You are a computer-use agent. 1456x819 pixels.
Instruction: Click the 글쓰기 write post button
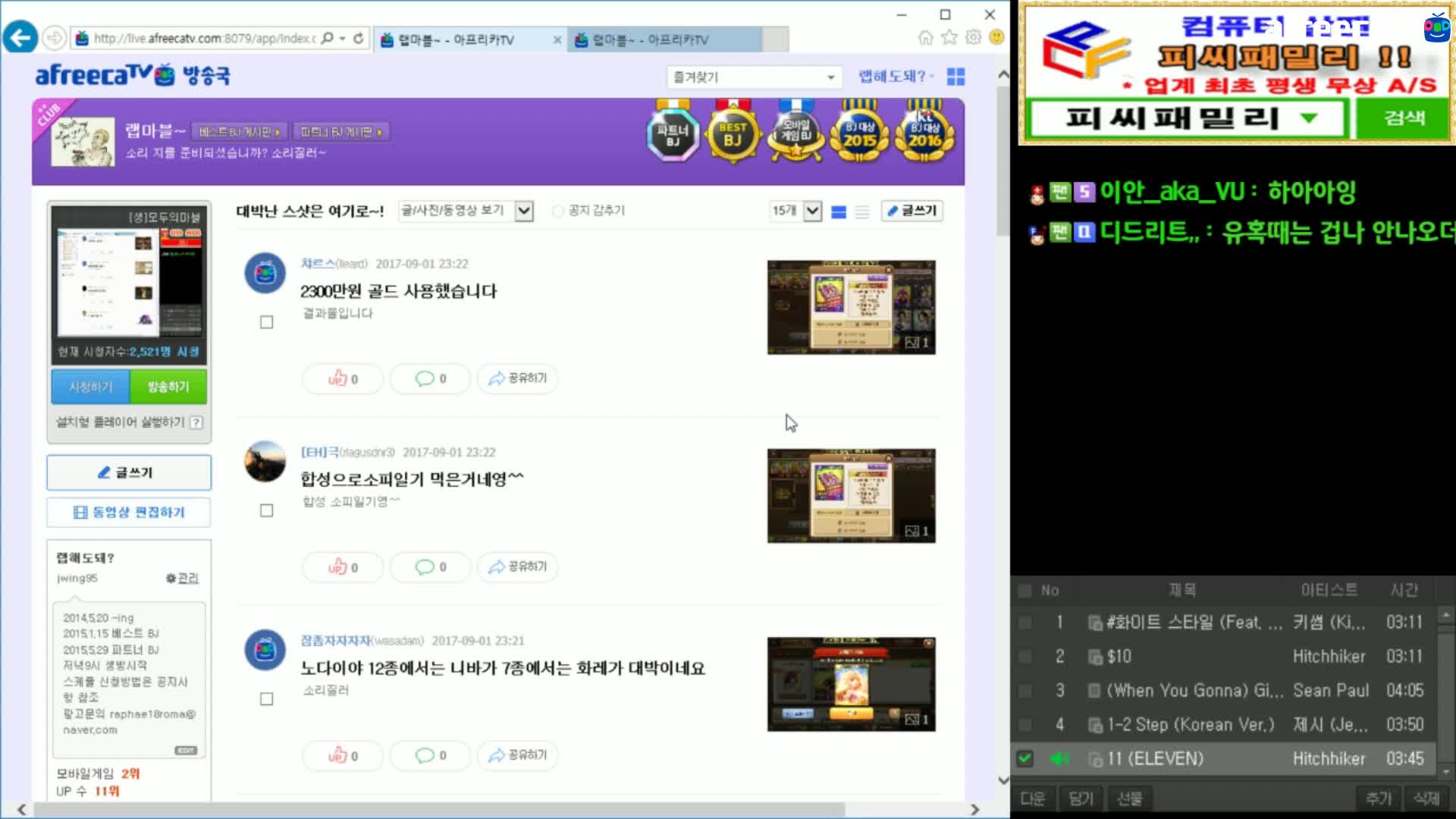point(911,211)
